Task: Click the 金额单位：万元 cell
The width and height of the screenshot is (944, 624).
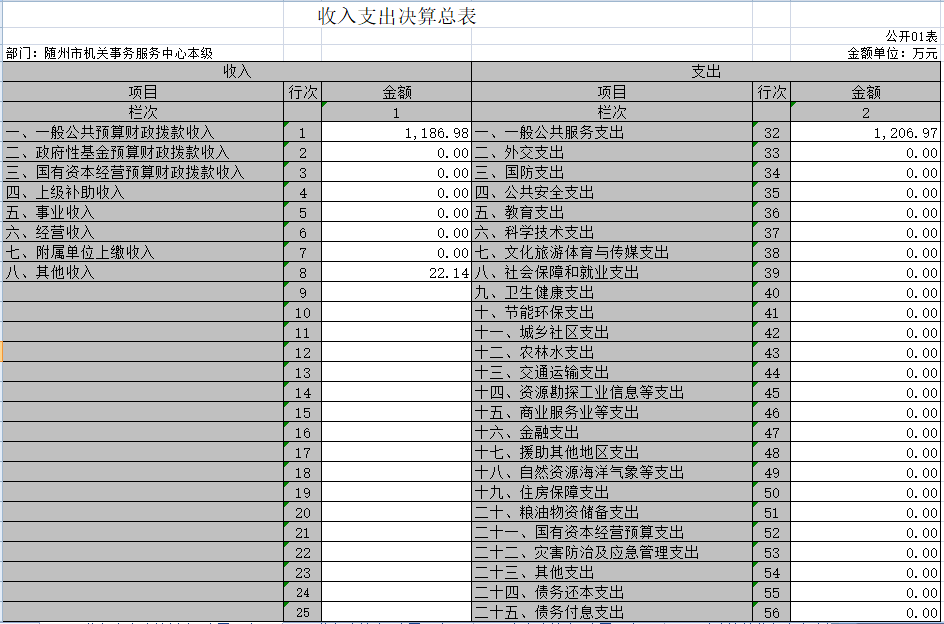Action: [x=892, y=54]
